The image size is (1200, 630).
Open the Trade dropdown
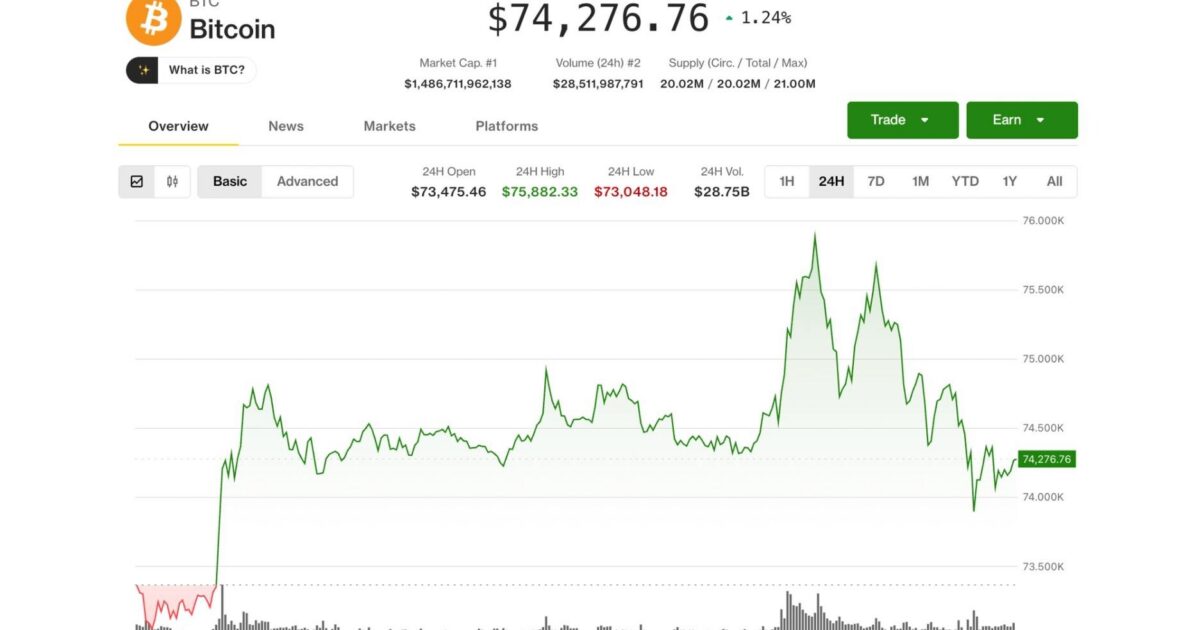[x=900, y=119]
